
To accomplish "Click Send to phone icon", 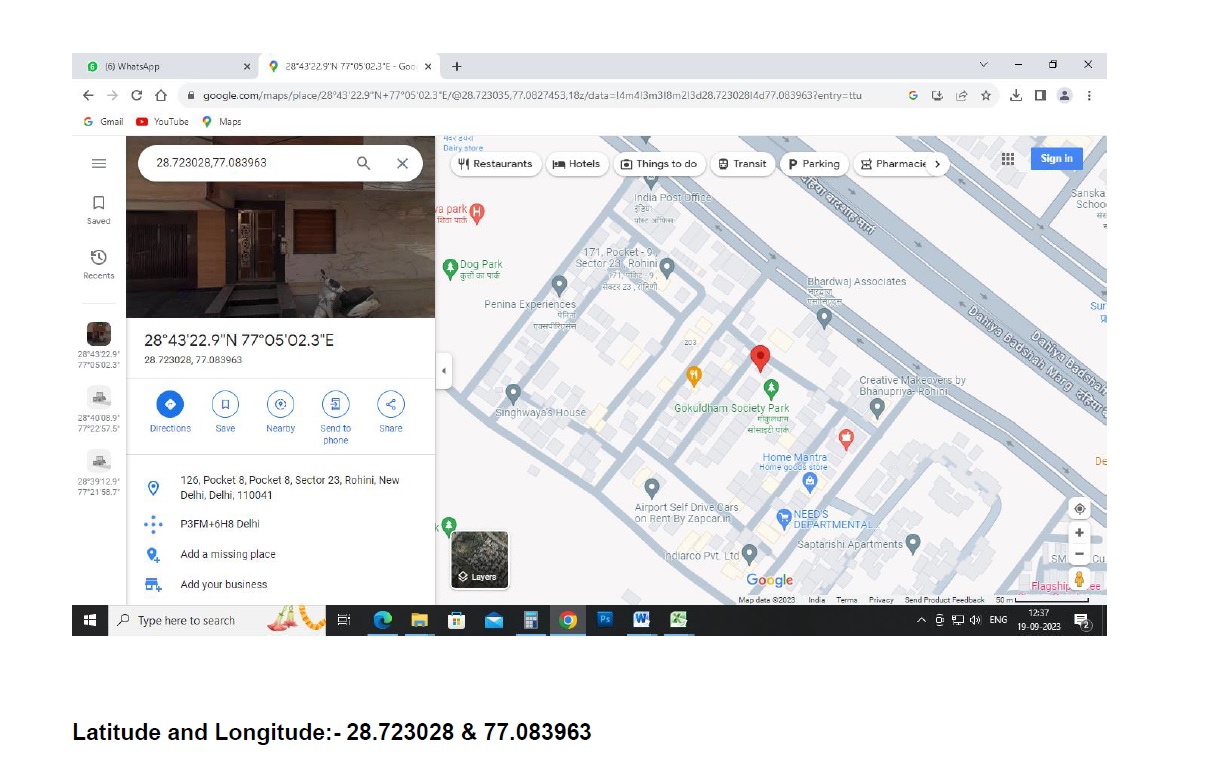I will [x=335, y=404].
